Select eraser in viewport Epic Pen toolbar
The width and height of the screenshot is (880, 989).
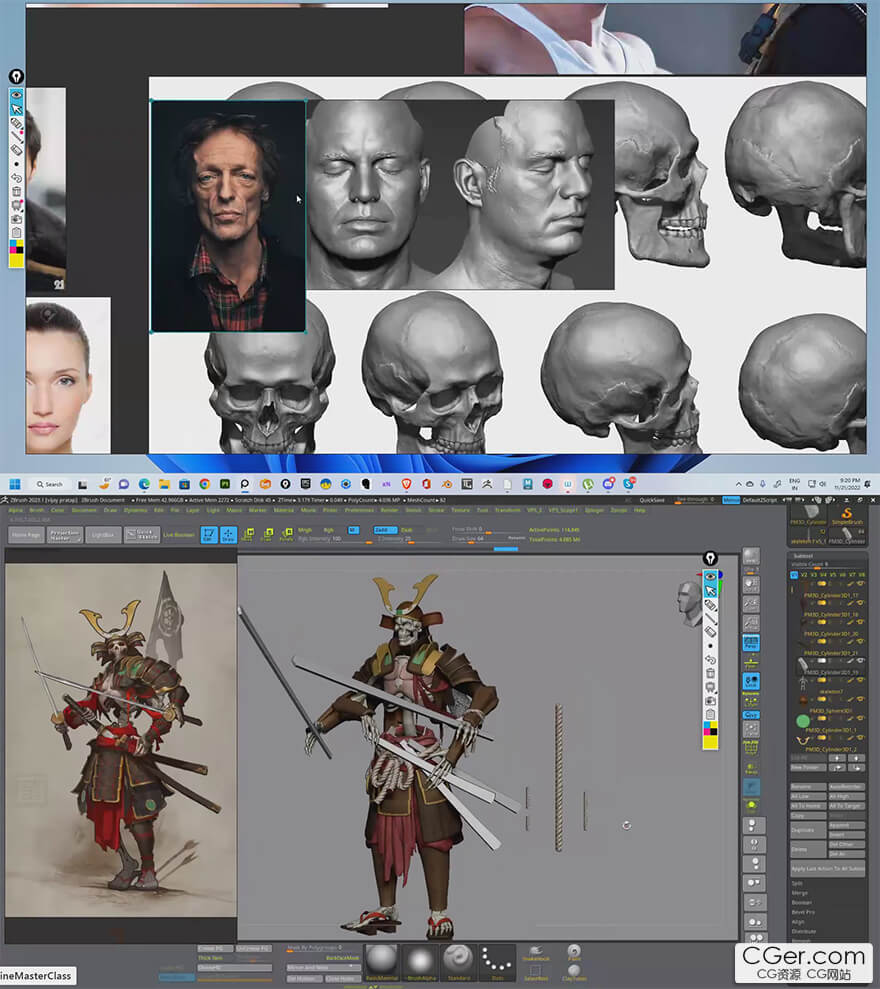pyautogui.click(x=710, y=631)
